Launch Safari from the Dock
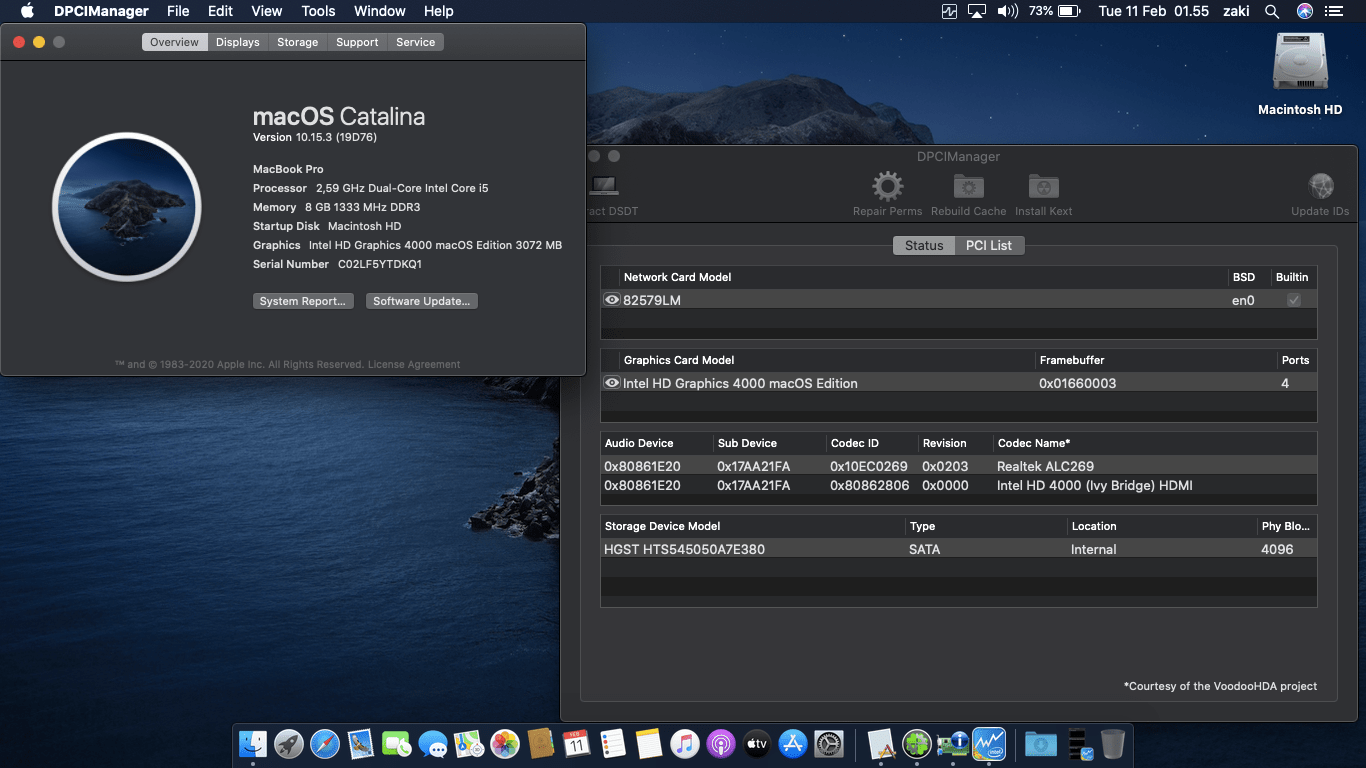 tap(325, 744)
